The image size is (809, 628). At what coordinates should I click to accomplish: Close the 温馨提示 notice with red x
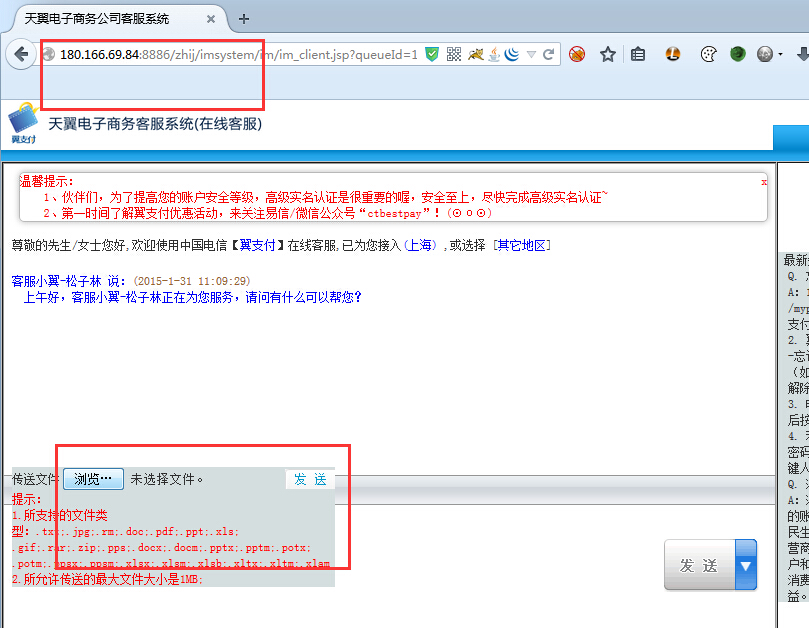tap(764, 182)
